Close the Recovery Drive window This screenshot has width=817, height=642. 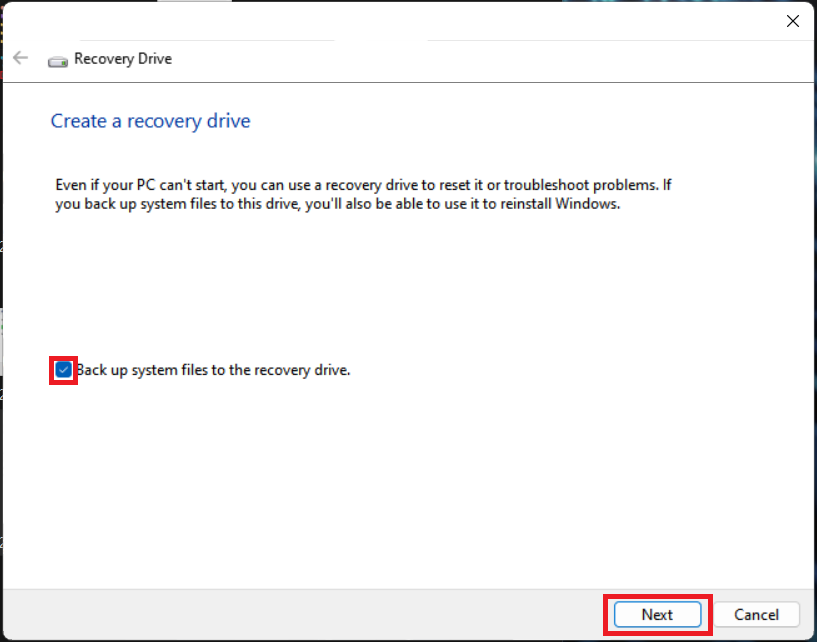tap(793, 21)
